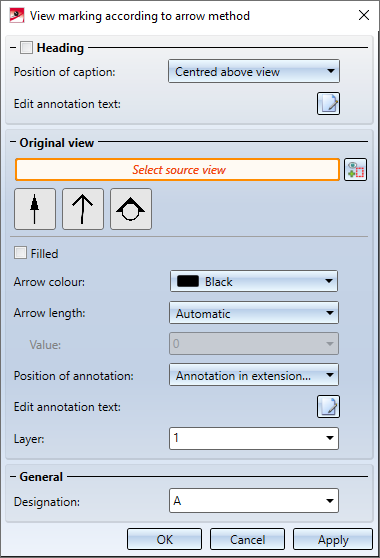Open heading annotation text editor icon
Image resolution: width=380 pixels, height=558 pixels.
pos(328,104)
